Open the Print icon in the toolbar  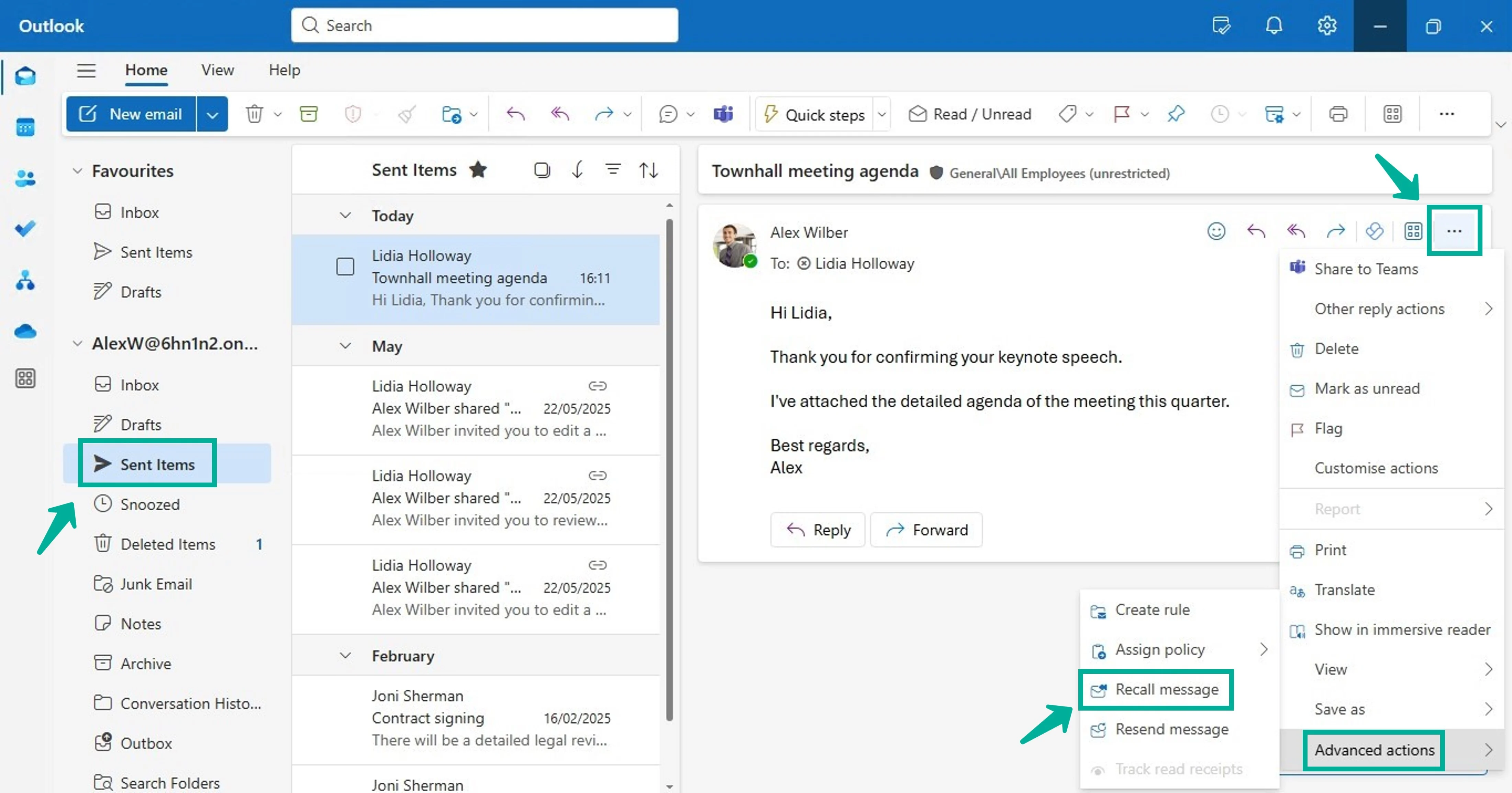(x=1338, y=114)
